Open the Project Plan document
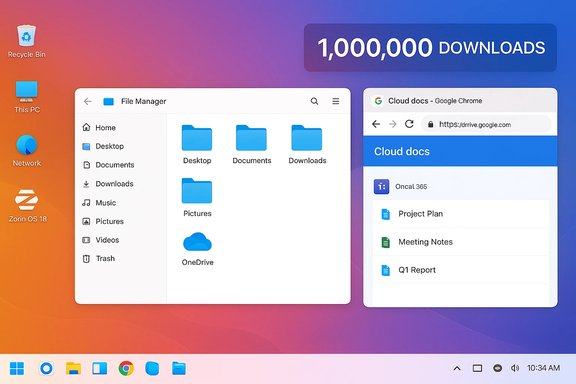Image resolution: width=576 pixels, height=384 pixels. [461, 214]
